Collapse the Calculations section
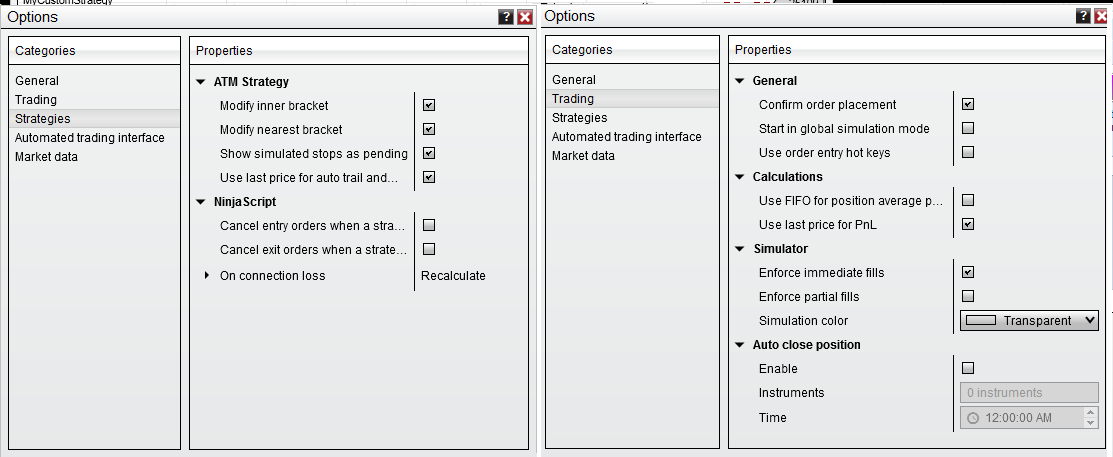The height and width of the screenshot is (457, 1113). 740,177
